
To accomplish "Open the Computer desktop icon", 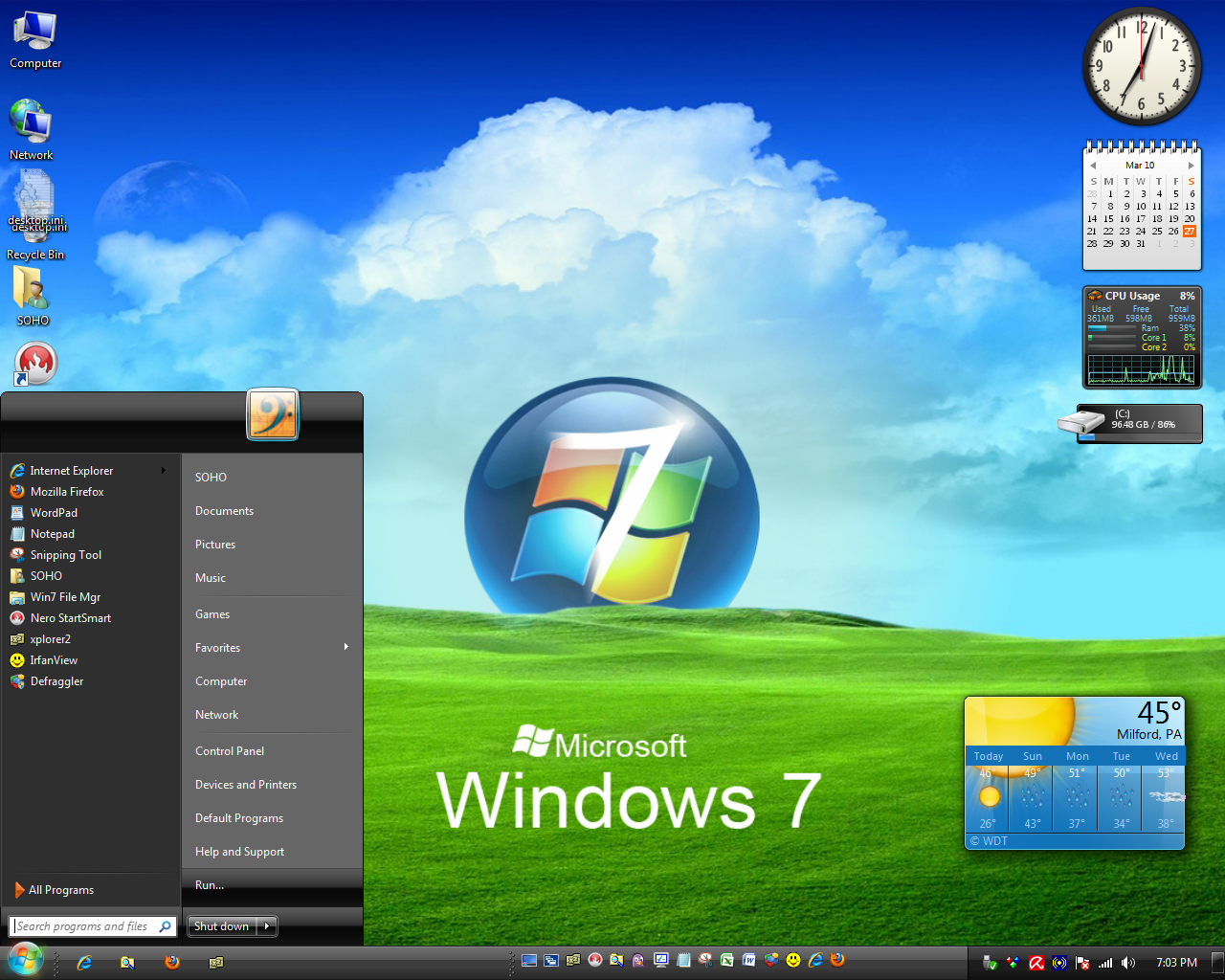I will tap(35, 39).
